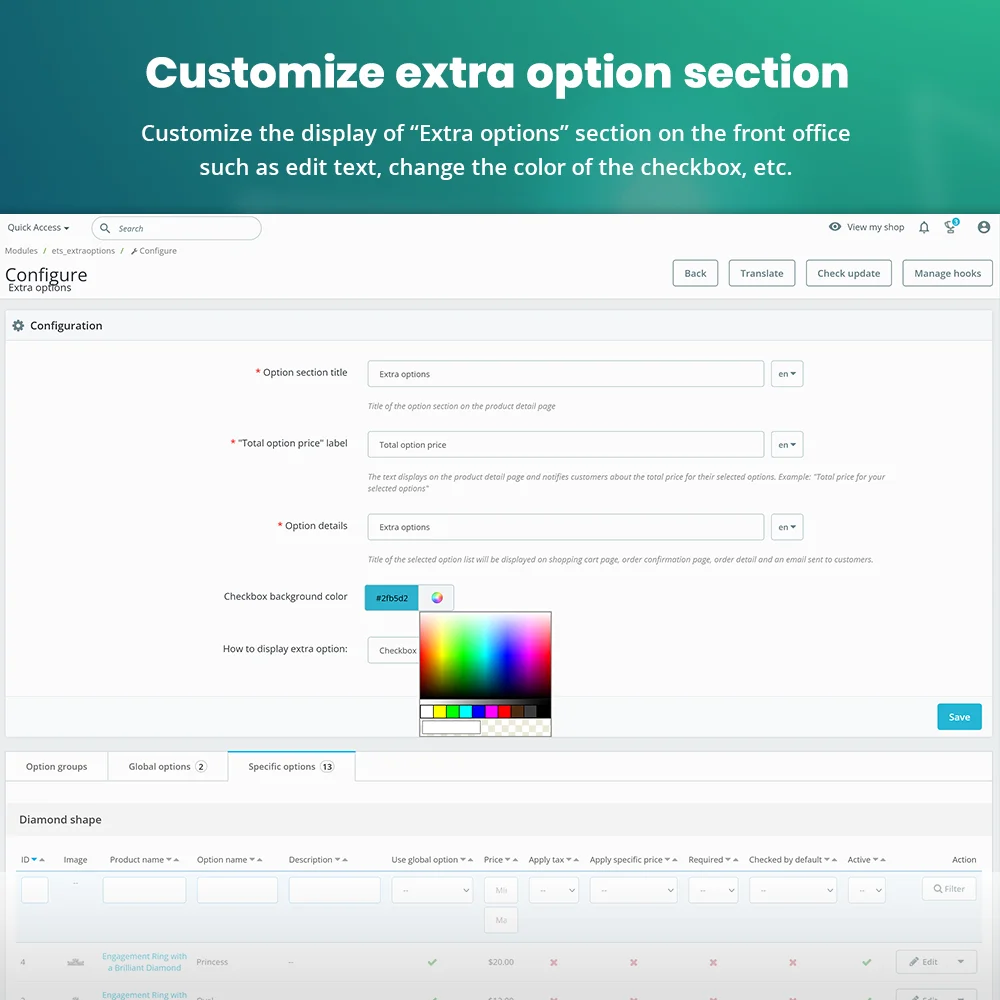Open notifications via the bell icon
Viewport: 1000px width, 1000px height.
924,227
